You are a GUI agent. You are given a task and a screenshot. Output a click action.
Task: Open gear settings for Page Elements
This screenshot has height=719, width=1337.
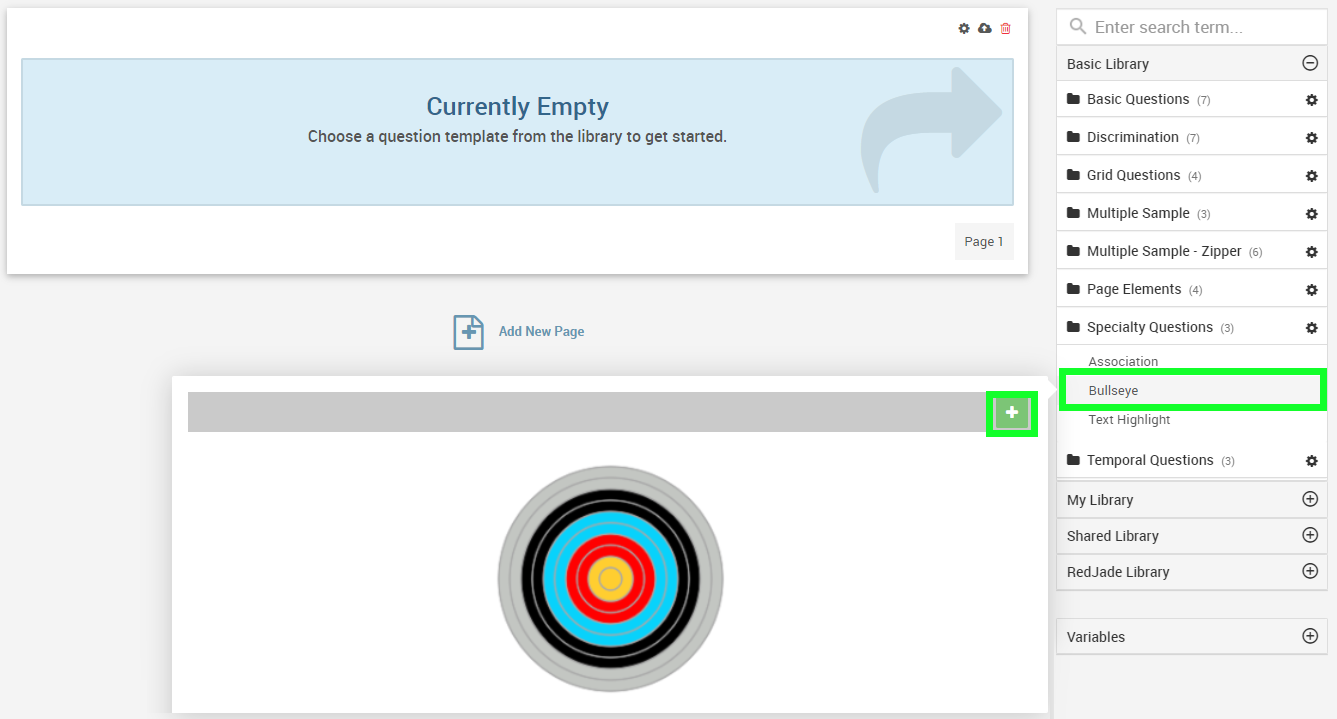(1312, 290)
